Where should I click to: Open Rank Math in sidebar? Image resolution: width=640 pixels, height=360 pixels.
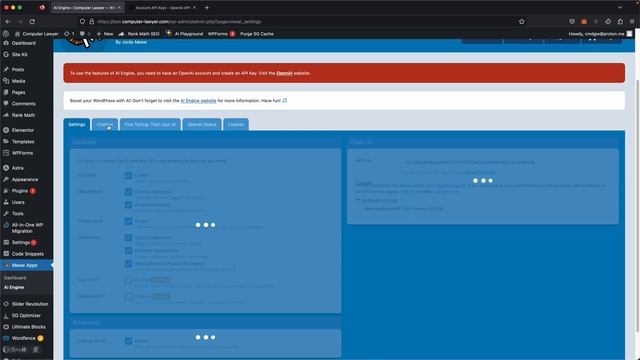click(x=23, y=115)
